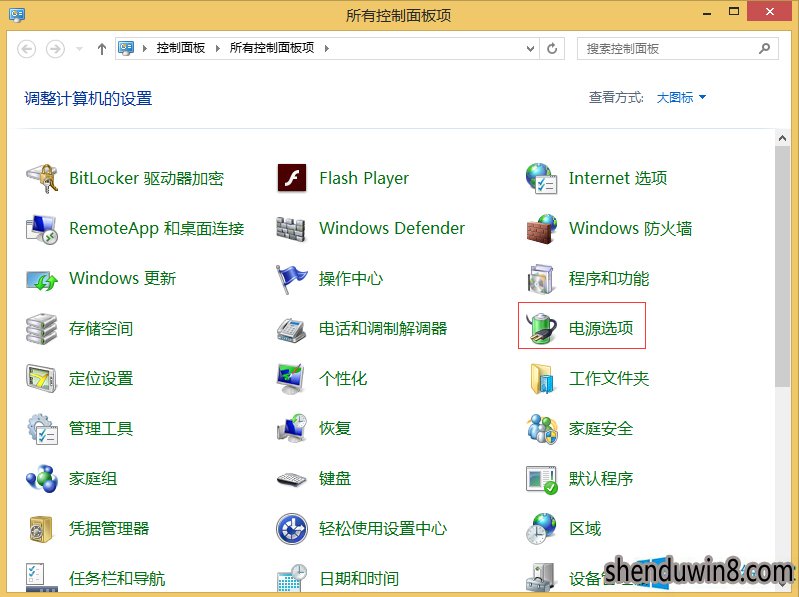This screenshot has height=597, width=799.
Task: Click the BitLocker 驱动器加密 link
Action: click(x=146, y=178)
